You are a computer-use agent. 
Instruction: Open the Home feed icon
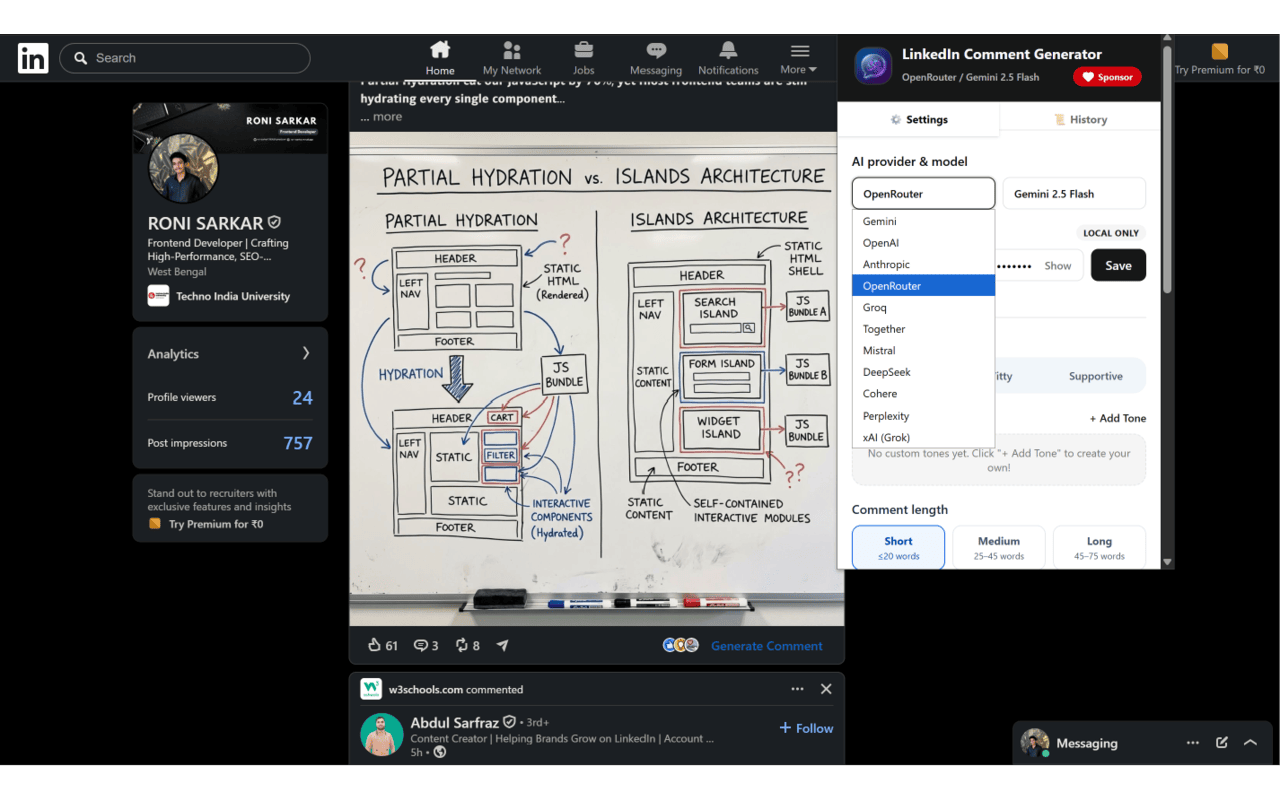pyautogui.click(x=440, y=50)
